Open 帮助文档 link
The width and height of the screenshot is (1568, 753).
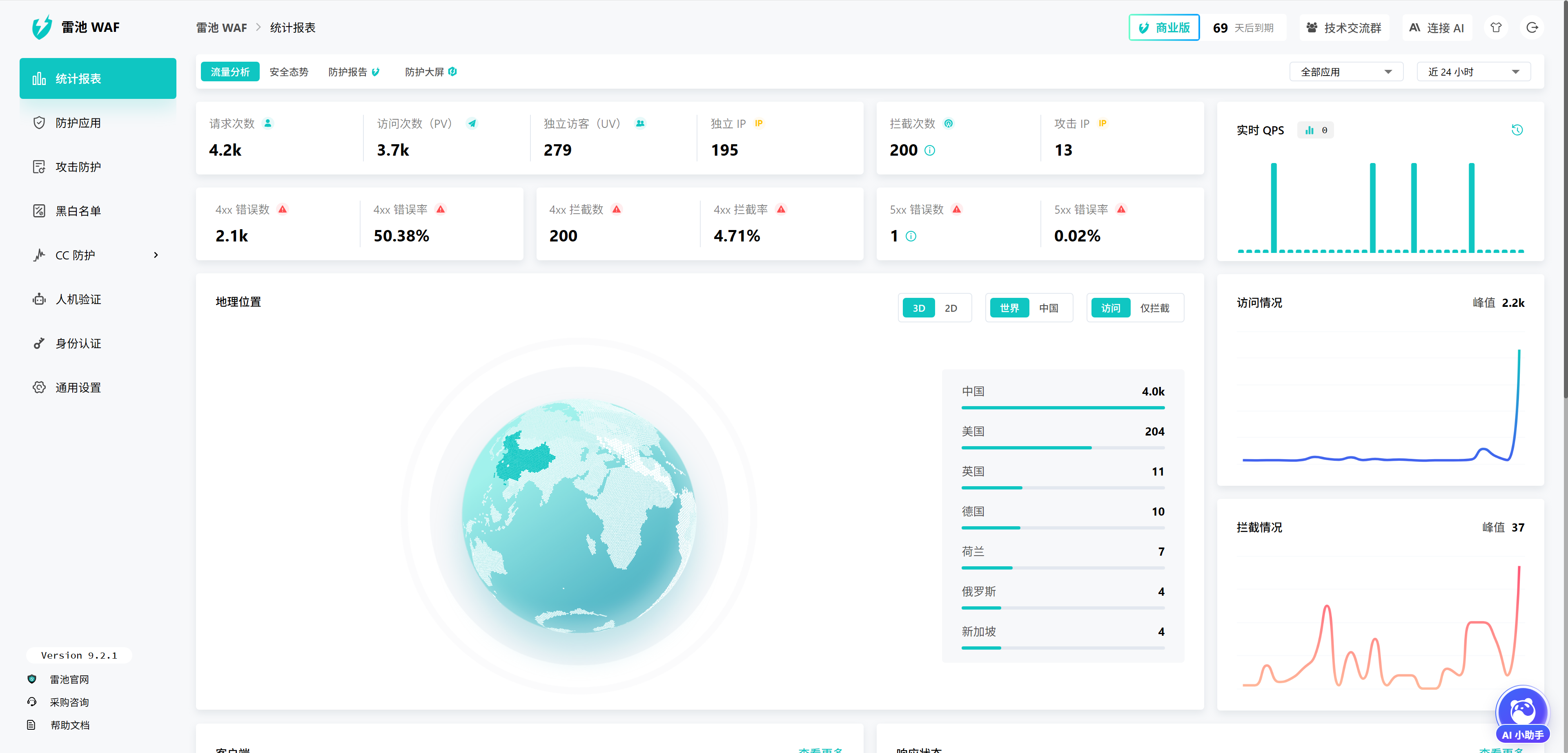point(69,725)
